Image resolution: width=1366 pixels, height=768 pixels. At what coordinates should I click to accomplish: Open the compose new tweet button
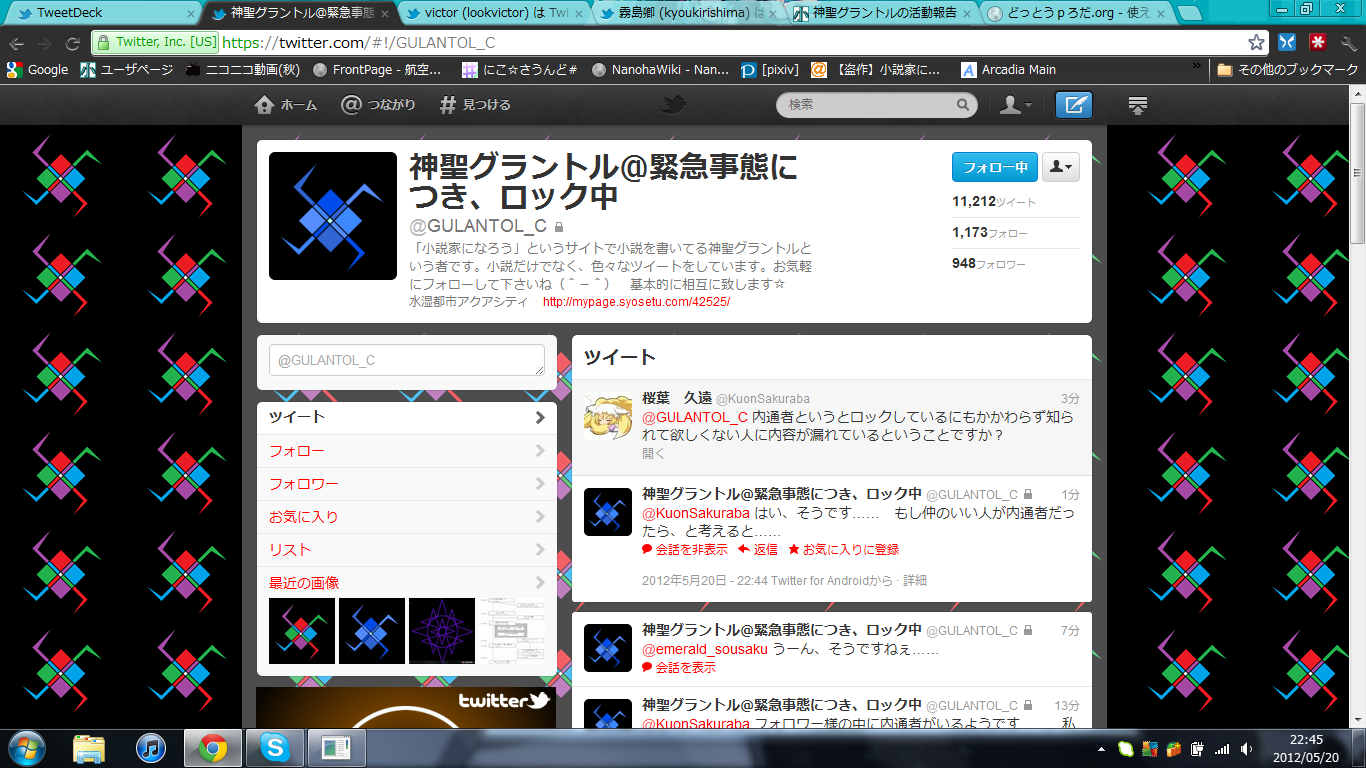(x=1074, y=105)
